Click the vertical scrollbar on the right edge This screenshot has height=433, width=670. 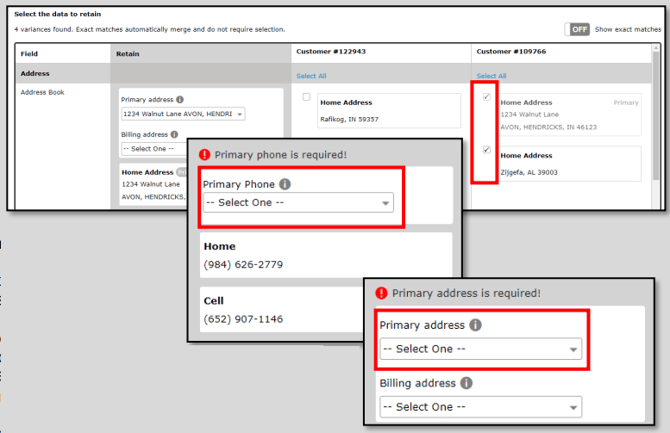tap(656, 120)
